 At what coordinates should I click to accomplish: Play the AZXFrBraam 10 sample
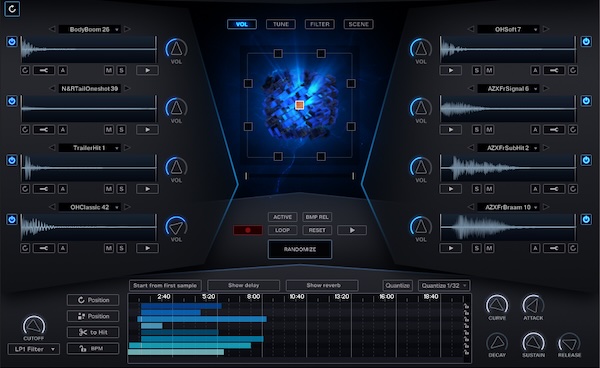point(450,248)
